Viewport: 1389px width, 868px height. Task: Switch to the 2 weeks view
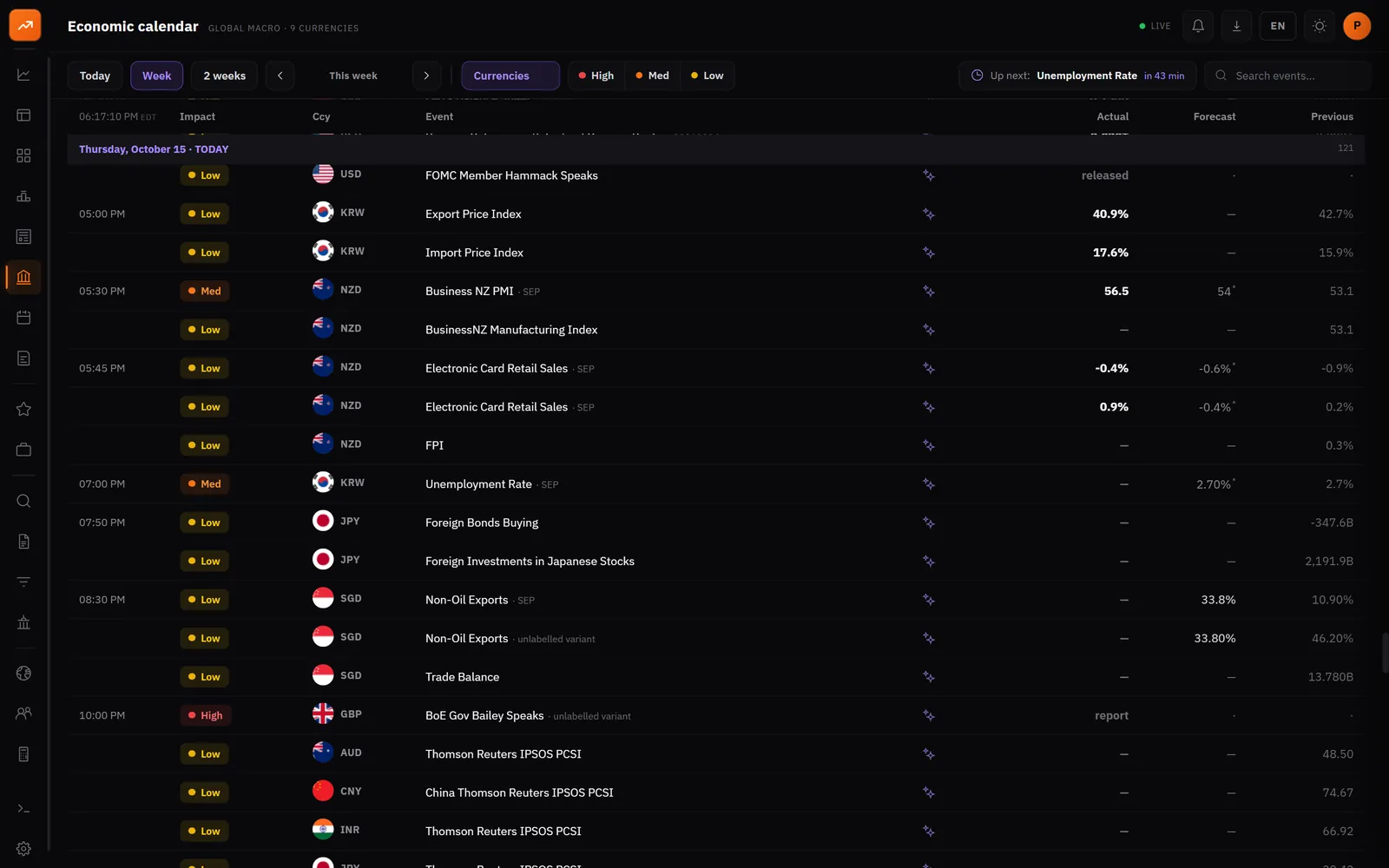225,76
